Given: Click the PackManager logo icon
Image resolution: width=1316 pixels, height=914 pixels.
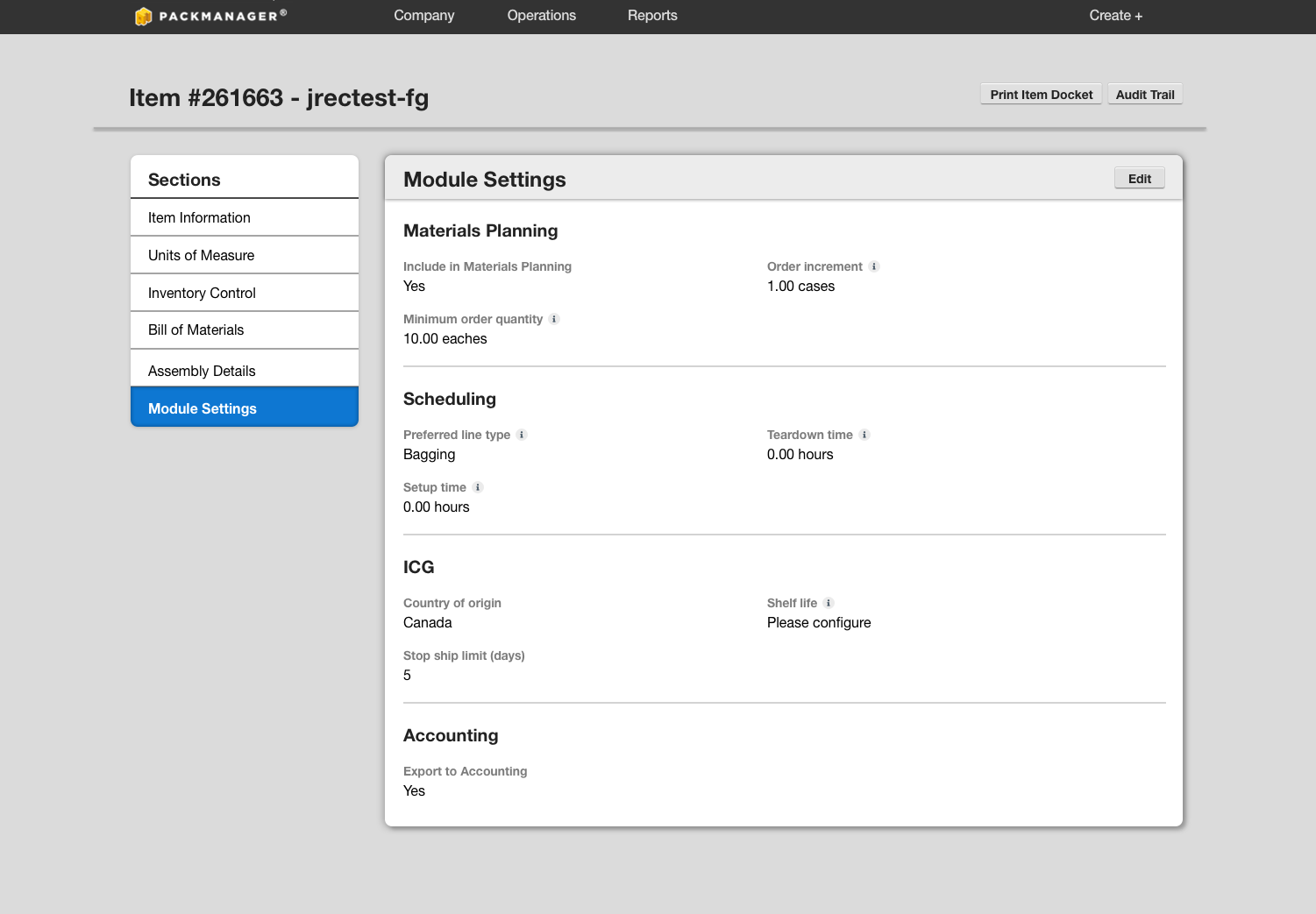Looking at the screenshot, I should pyautogui.click(x=144, y=16).
